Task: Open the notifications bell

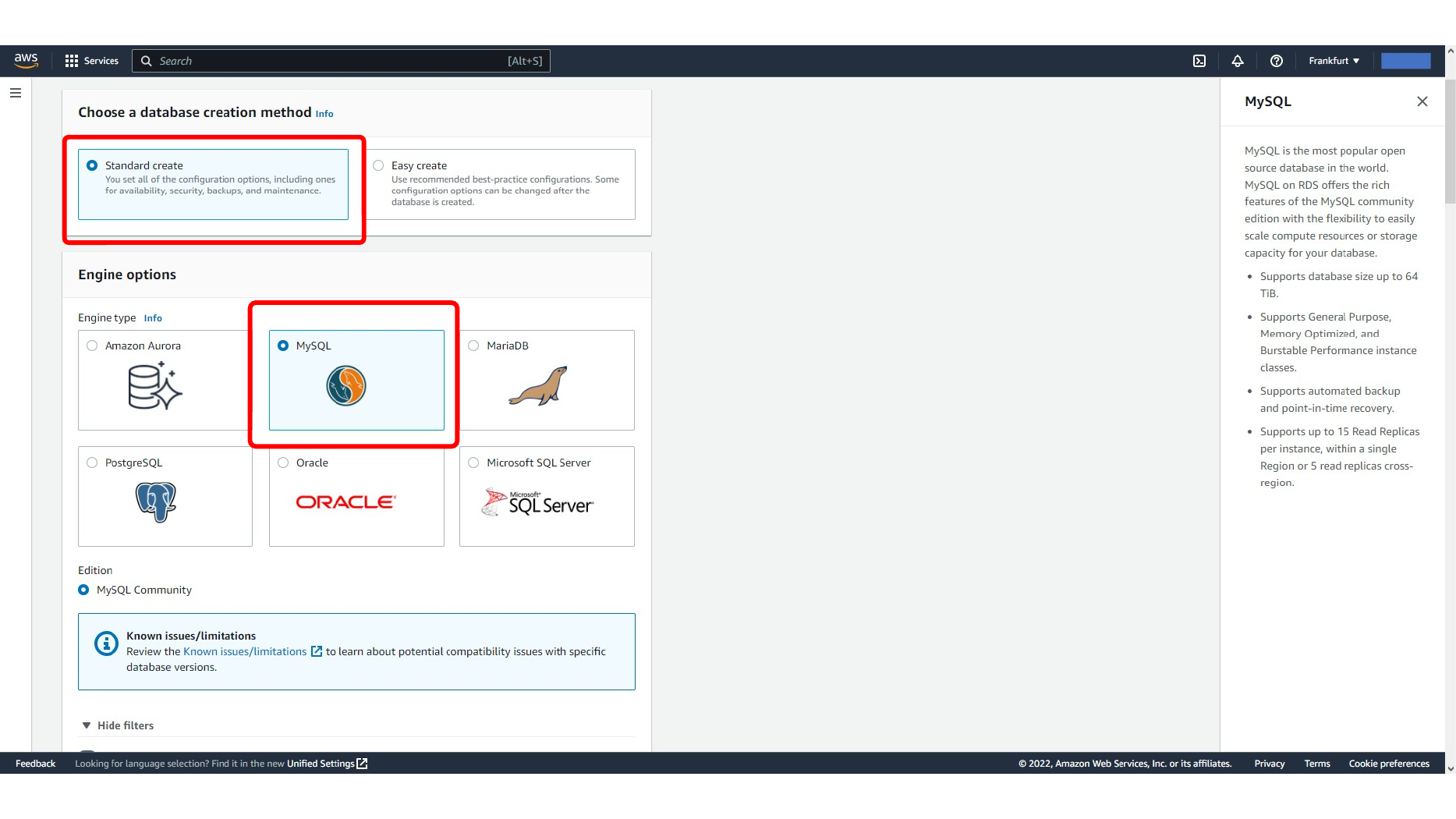Action: click(1238, 61)
